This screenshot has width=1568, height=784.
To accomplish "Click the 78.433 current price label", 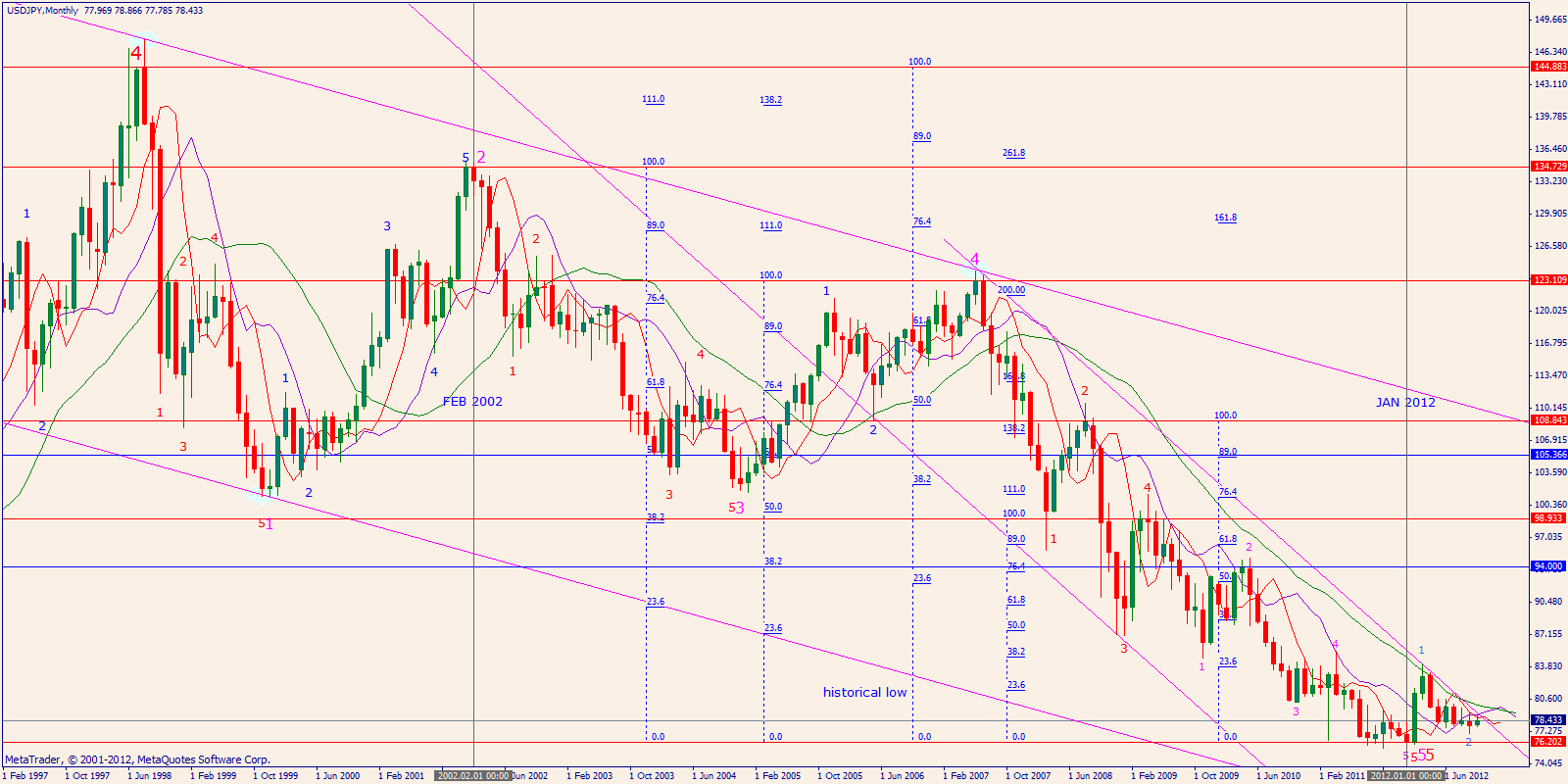I will [x=1549, y=720].
